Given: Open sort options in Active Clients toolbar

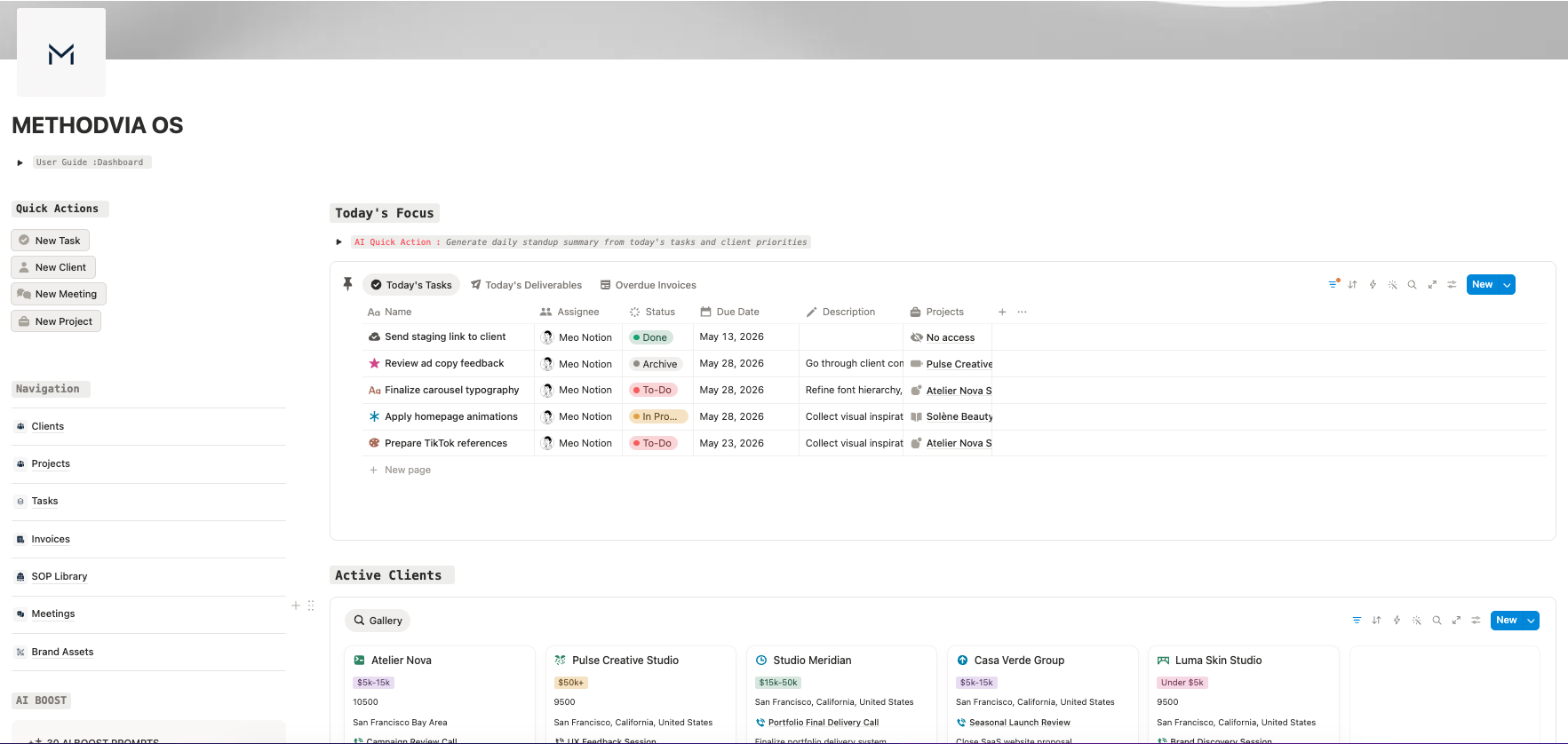Looking at the screenshot, I should click(1376, 621).
